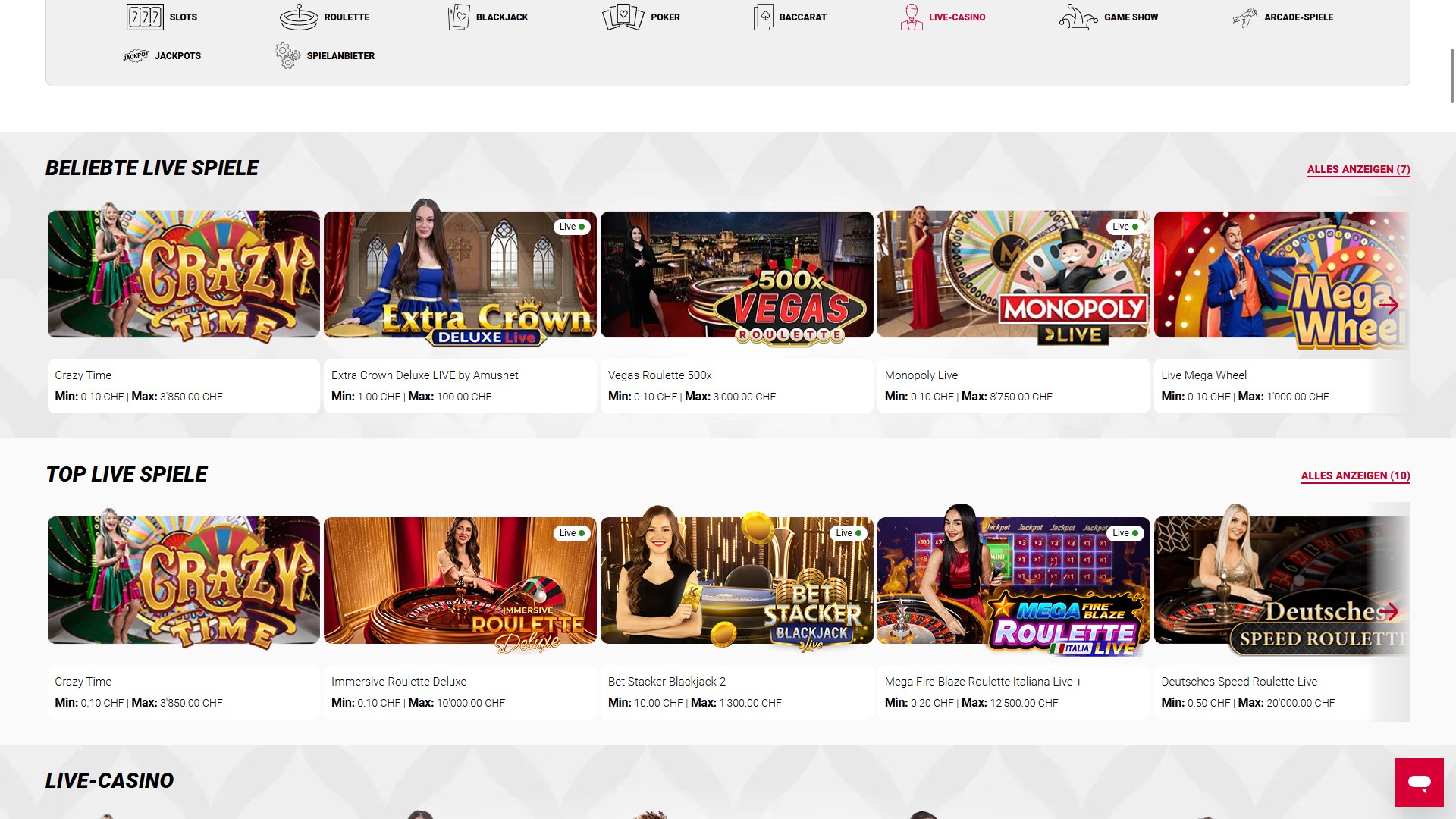Open the Live-Casino menu label
Image resolution: width=1456 pixels, height=819 pixels.
coord(957,17)
